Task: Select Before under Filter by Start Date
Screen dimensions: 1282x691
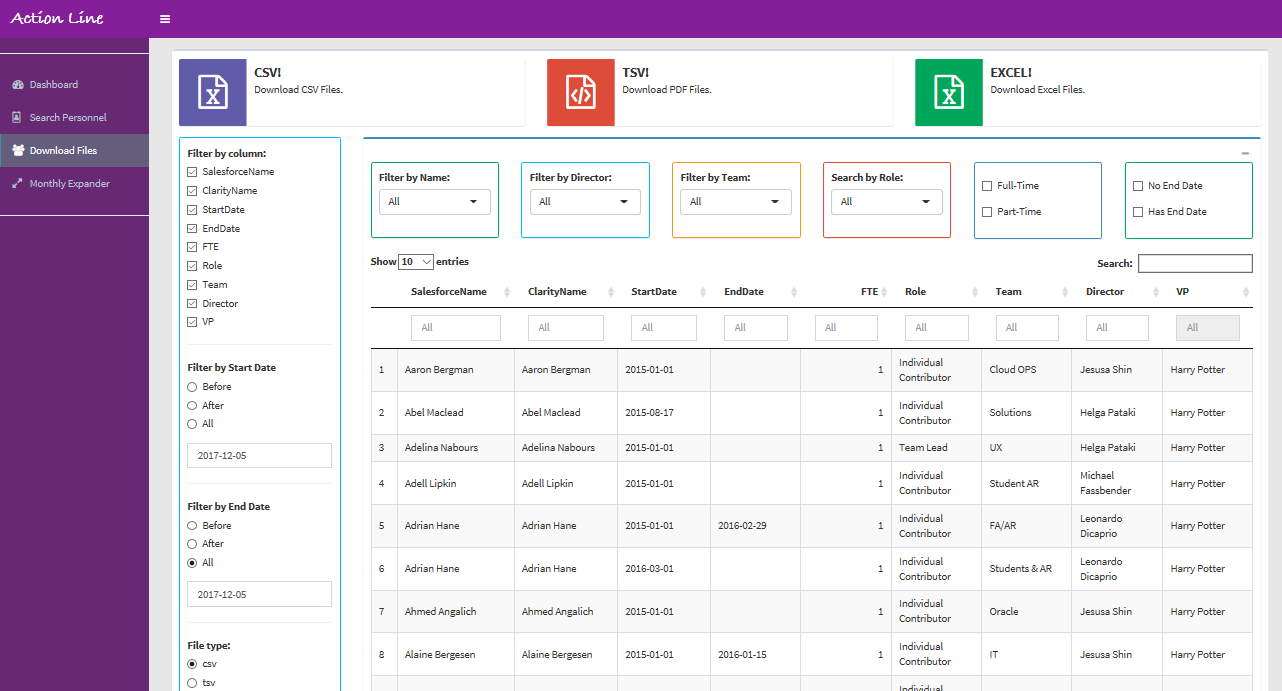Action: pyautogui.click(x=192, y=387)
